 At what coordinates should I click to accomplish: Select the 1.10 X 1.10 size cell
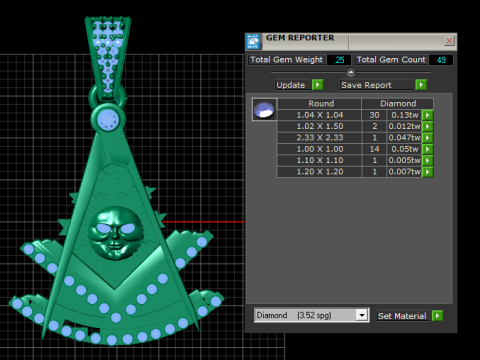pos(319,160)
